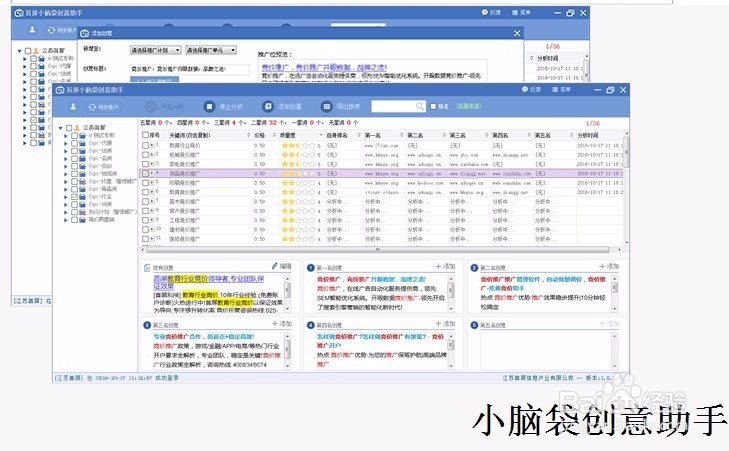729x451 pixels.
Task: Open the green 设置范围 link in toolbar
Action: pyautogui.click(x=469, y=106)
